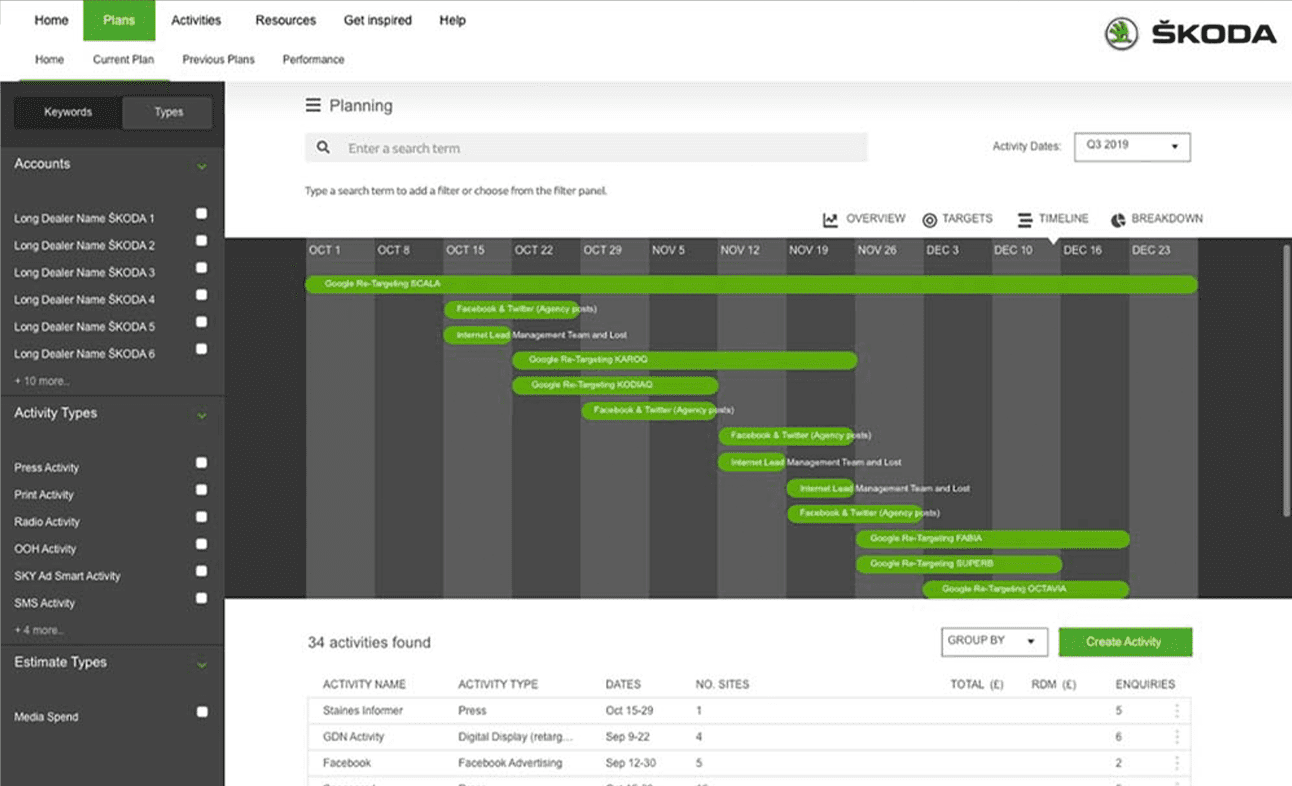Click the DEC 16 timeline date header
This screenshot has height=786, width=1292.
coord(1082,250)
